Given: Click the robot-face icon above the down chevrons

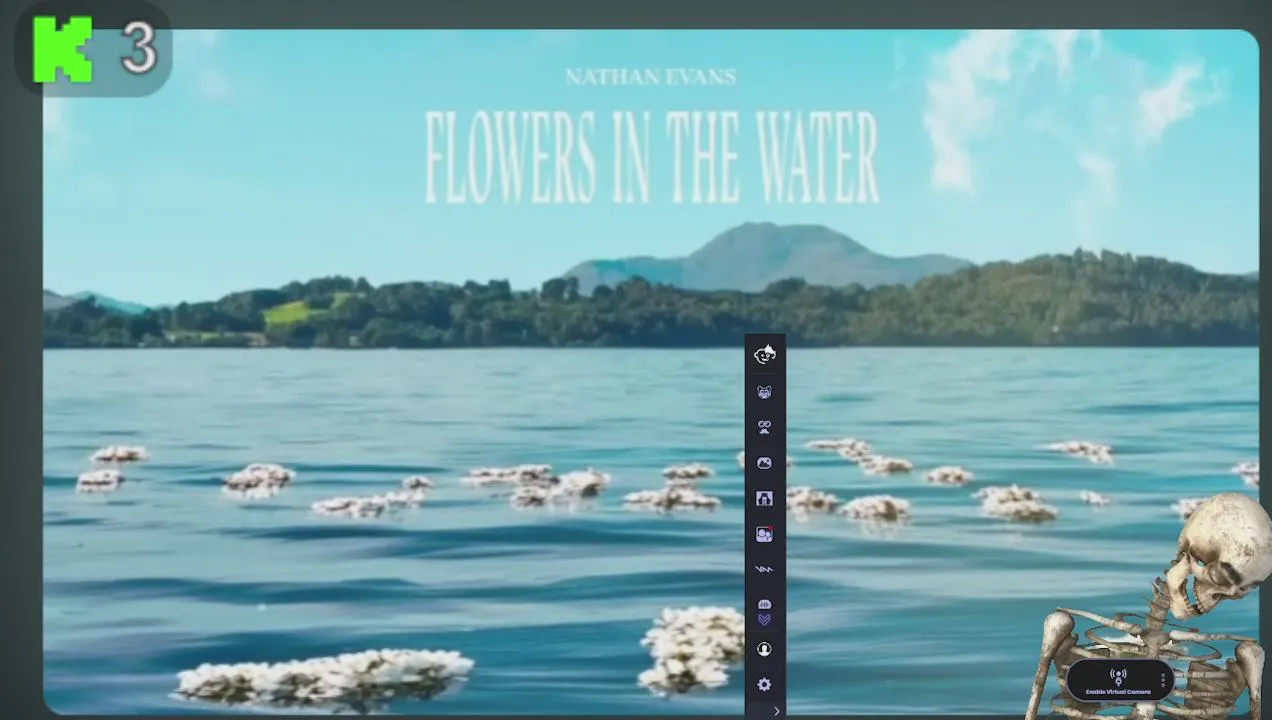Looking at the screenshot, I should coord(764,605).
